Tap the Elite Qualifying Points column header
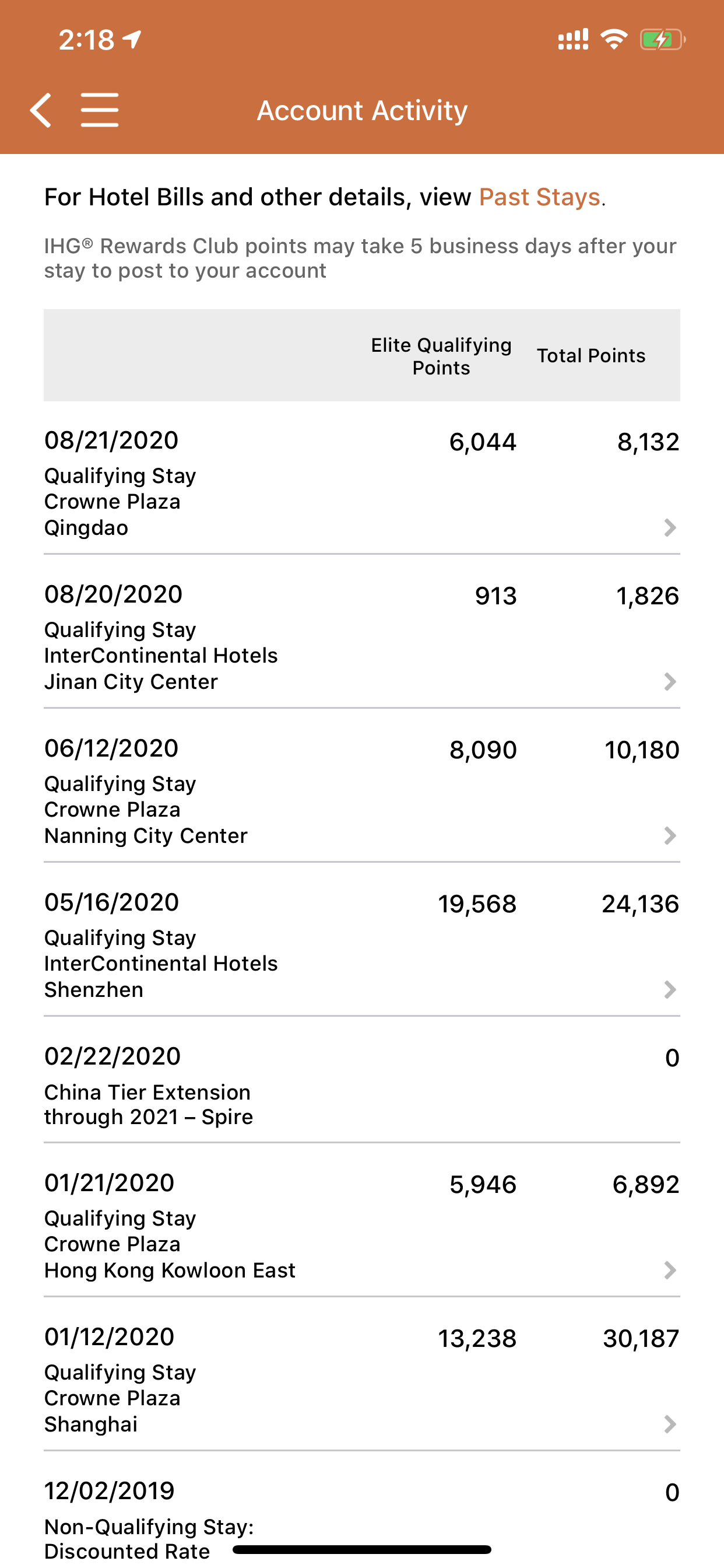 click(441, 356)
